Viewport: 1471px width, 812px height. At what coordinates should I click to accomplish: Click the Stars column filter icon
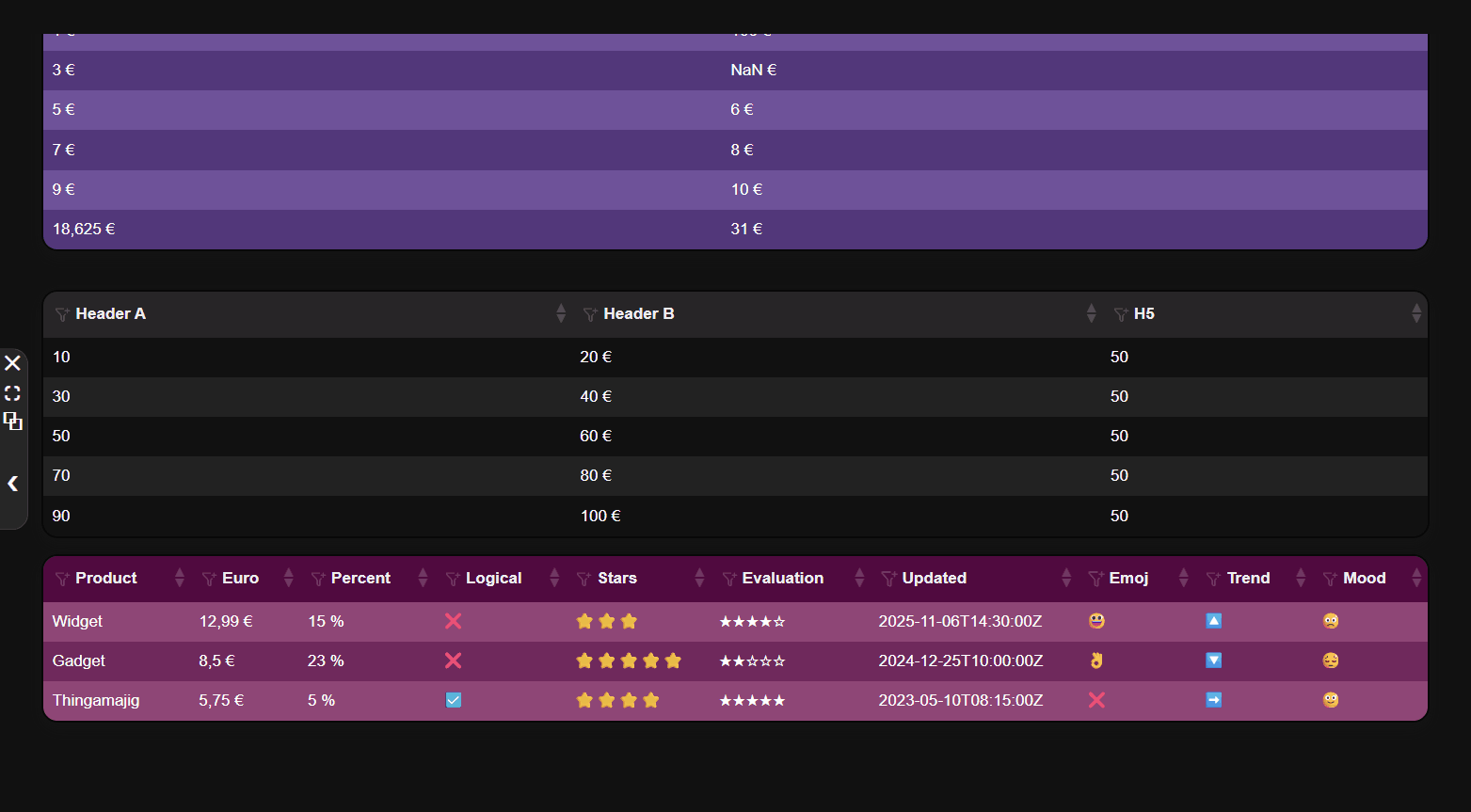[584, 579]
